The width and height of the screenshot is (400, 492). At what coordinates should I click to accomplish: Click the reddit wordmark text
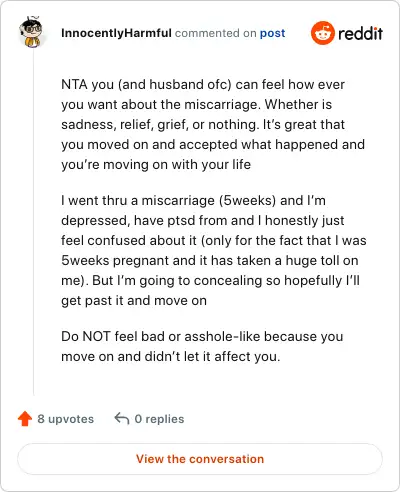click(360, 33)
